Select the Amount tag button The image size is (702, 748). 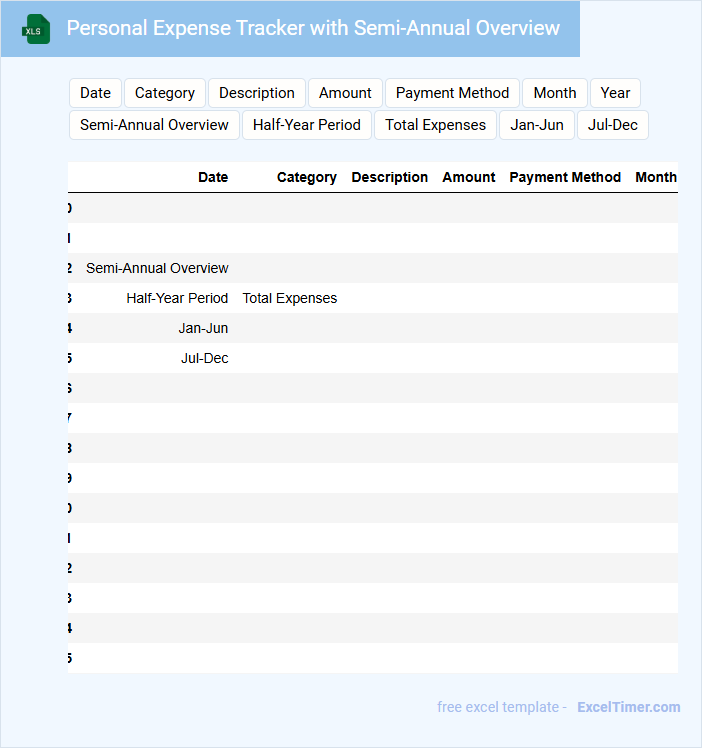[345, 93]
